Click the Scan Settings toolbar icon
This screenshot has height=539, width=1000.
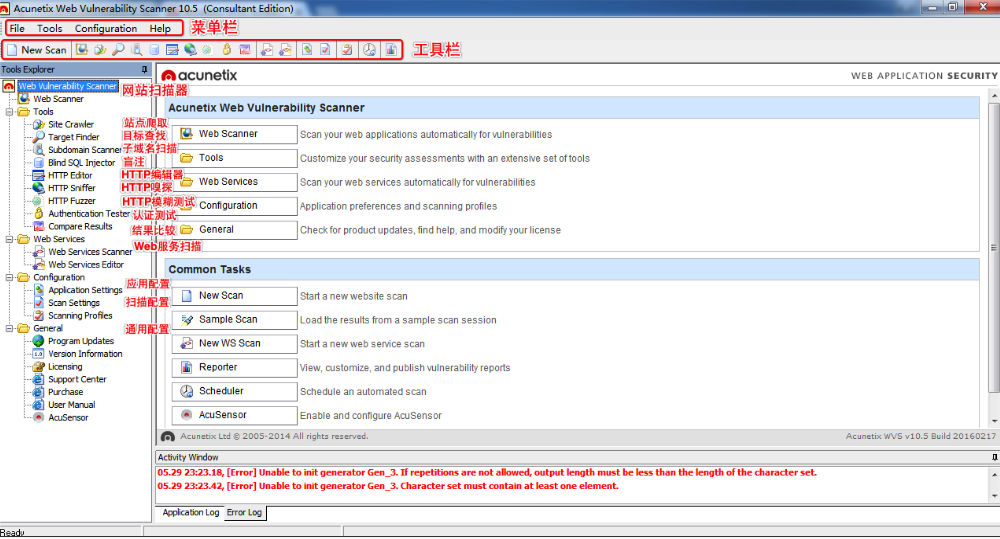coord(325,50)
